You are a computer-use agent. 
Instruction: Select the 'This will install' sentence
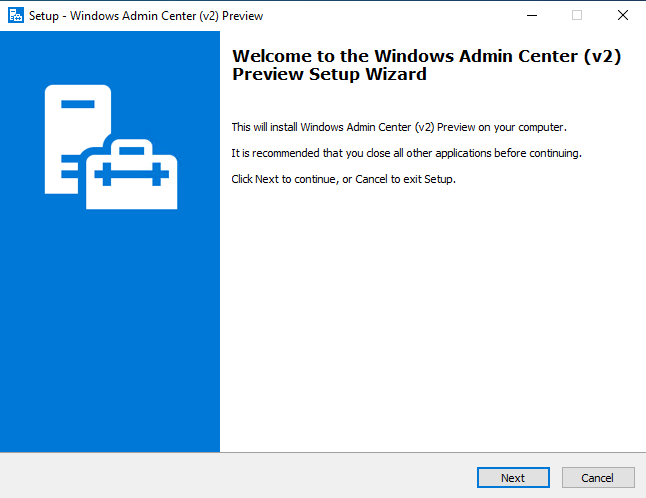[399, 127]
